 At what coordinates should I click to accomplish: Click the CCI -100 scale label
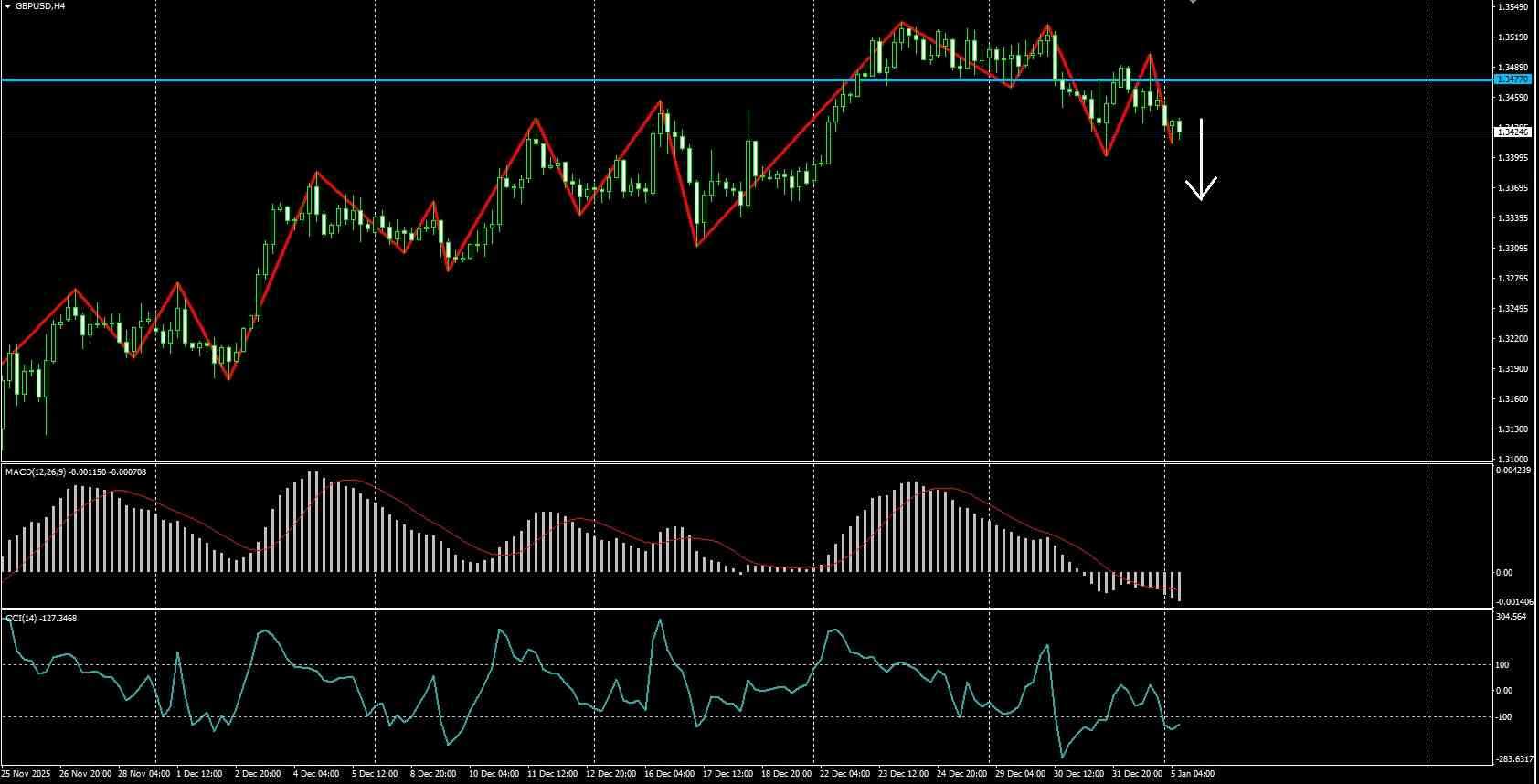coord(1502,717)
